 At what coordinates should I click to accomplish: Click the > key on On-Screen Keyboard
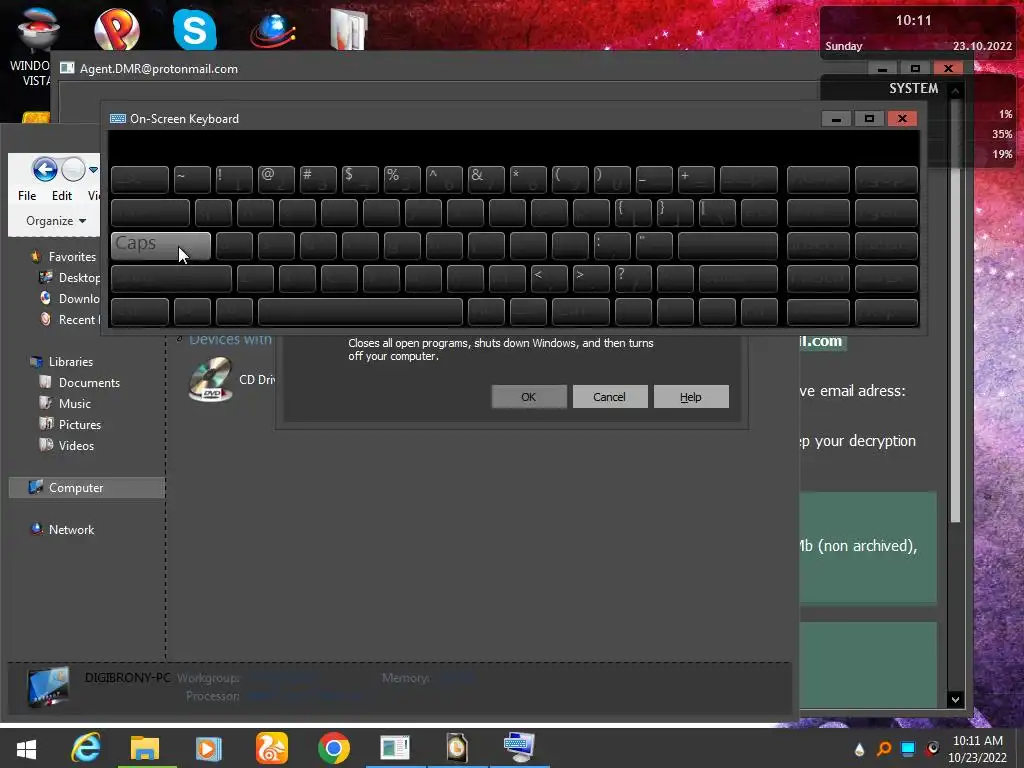point(591,279)
